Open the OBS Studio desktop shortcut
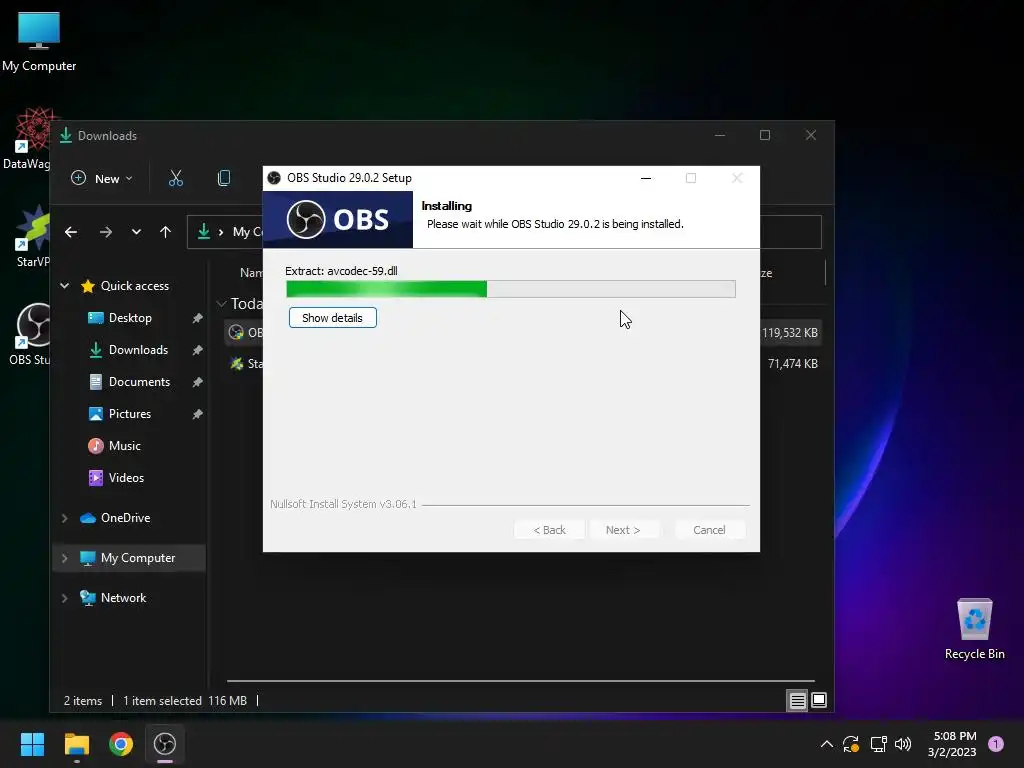Screen dimensions: 1024x768 click(30, 334)
